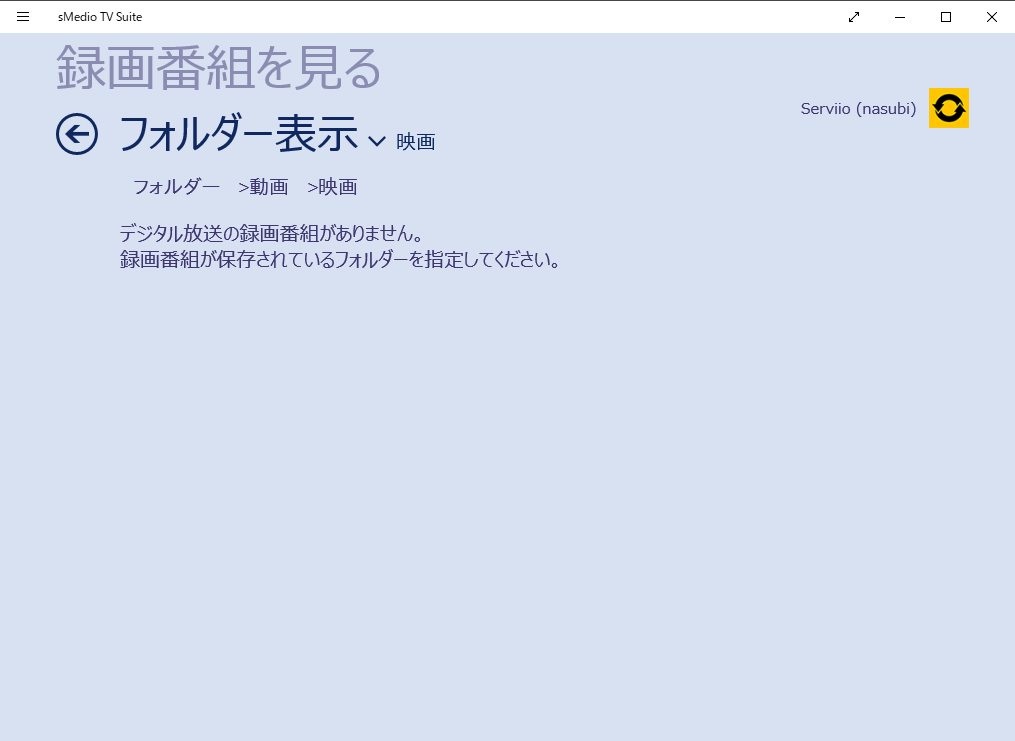Screen dimensions: 1015x741
Task: Click the 録画番組を見る page title
Action: coord(219,68)
